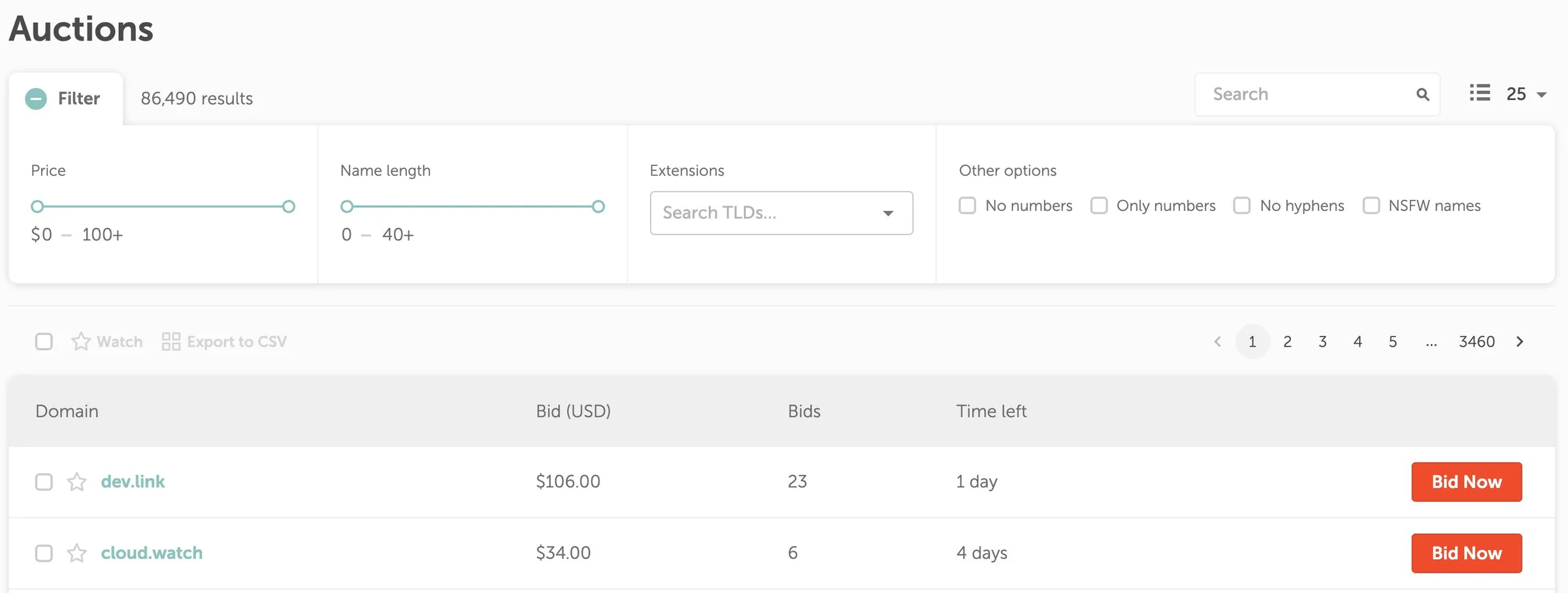1568x593 pixels.
Task: Click the Export to CSV grid icon
Action: [171, 342]
